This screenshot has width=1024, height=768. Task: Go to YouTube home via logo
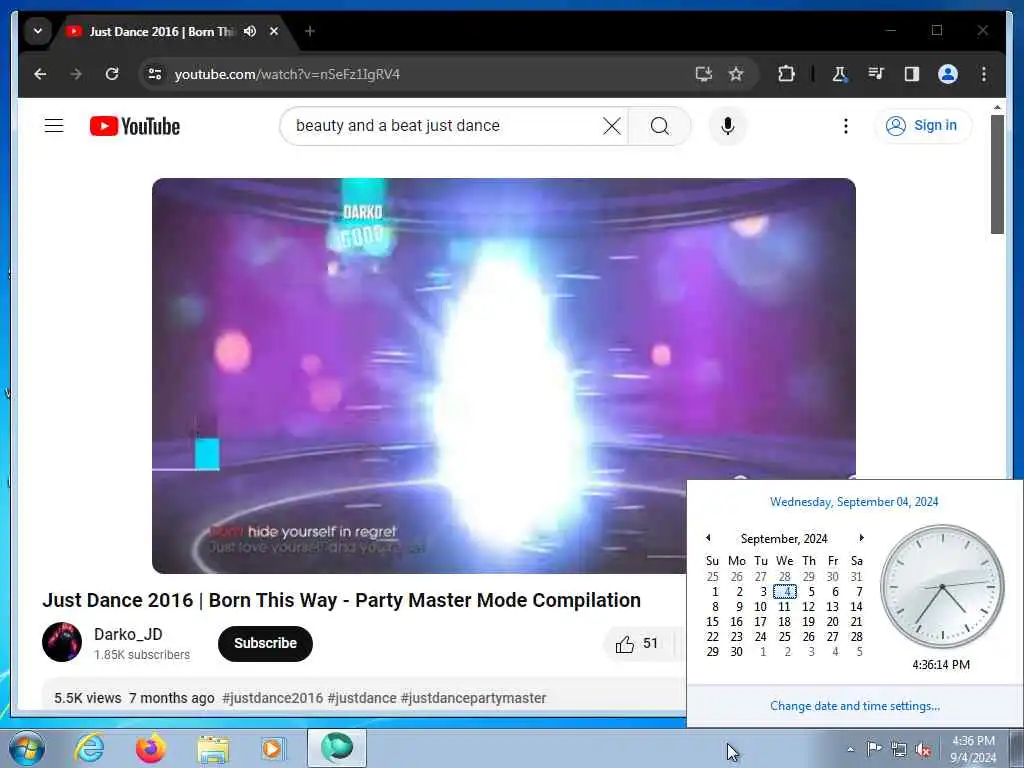[x=135, y=126]
